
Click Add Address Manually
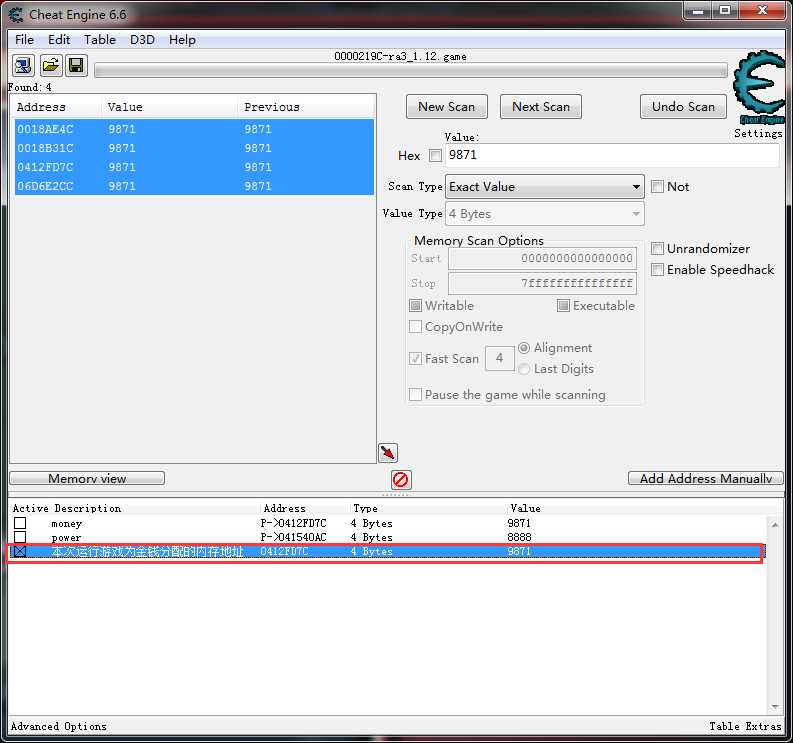pos(706,478)
